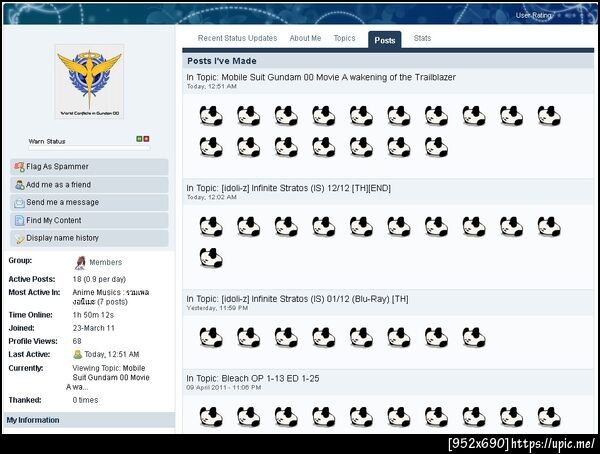Click the Display name history pencil icon
This screenshot has width=600, height=454.
click(19, 238)
